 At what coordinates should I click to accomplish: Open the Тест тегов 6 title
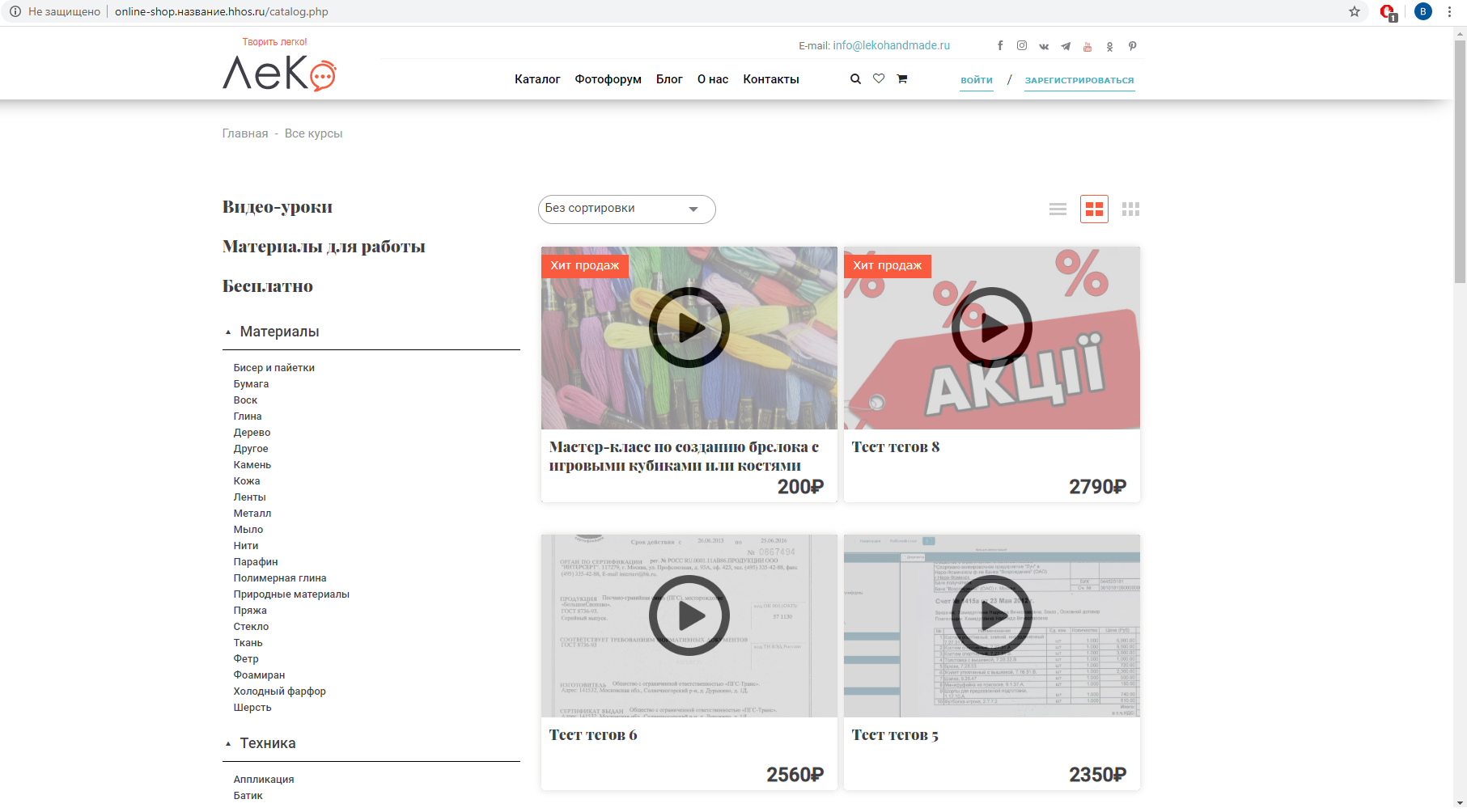click(593, 735)
